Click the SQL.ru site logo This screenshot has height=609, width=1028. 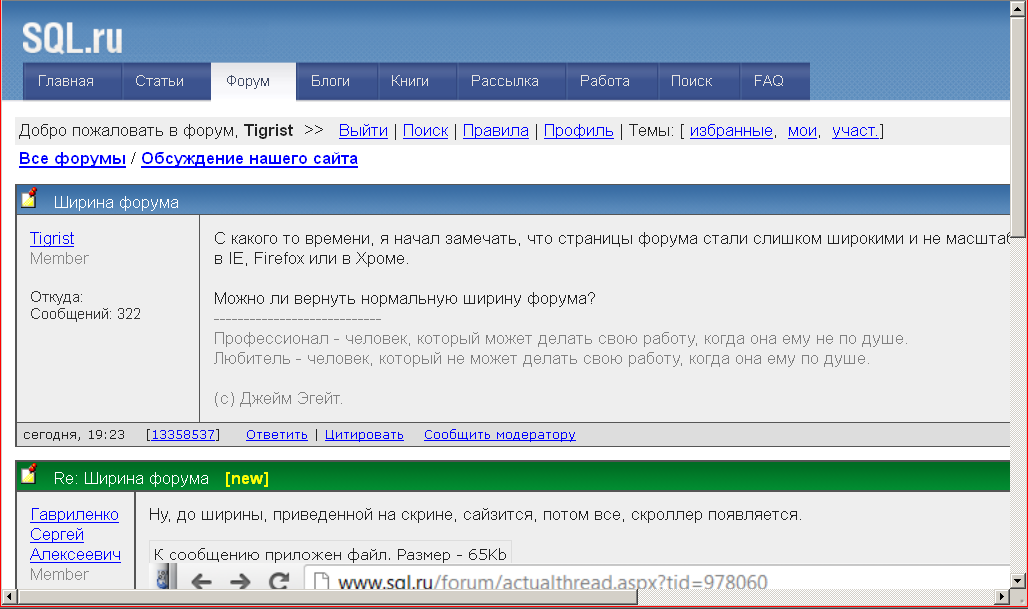pyautogui.click(x=72, y=38)
